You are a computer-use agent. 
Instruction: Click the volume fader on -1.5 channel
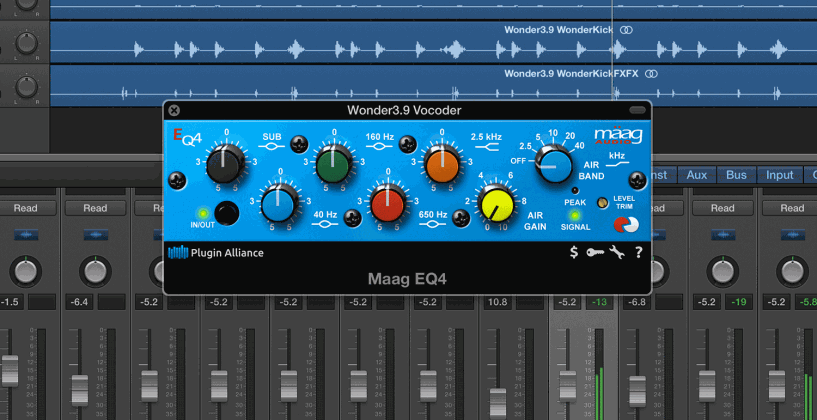[x=10, y=370]
